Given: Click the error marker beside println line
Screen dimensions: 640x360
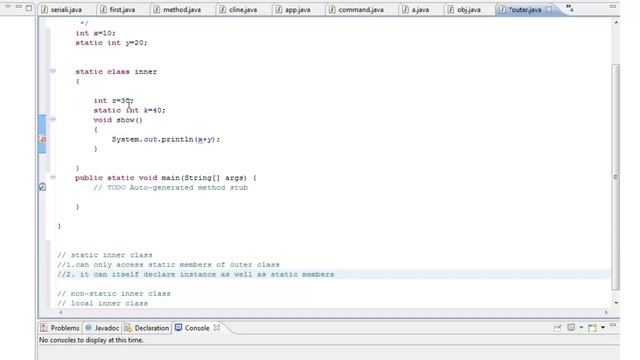Looking at the screenshot, I should [42, 139].
